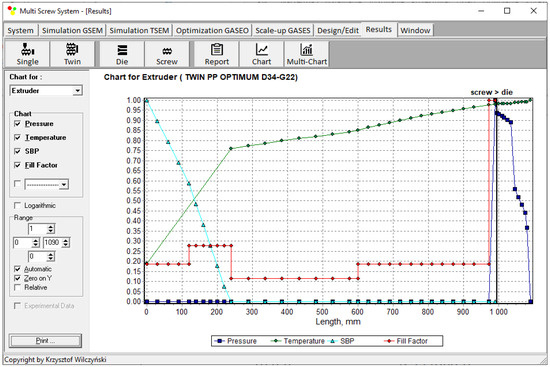Select the Twin screw toolbar icon
Screen dimensions: 550x367
point(72,54)
